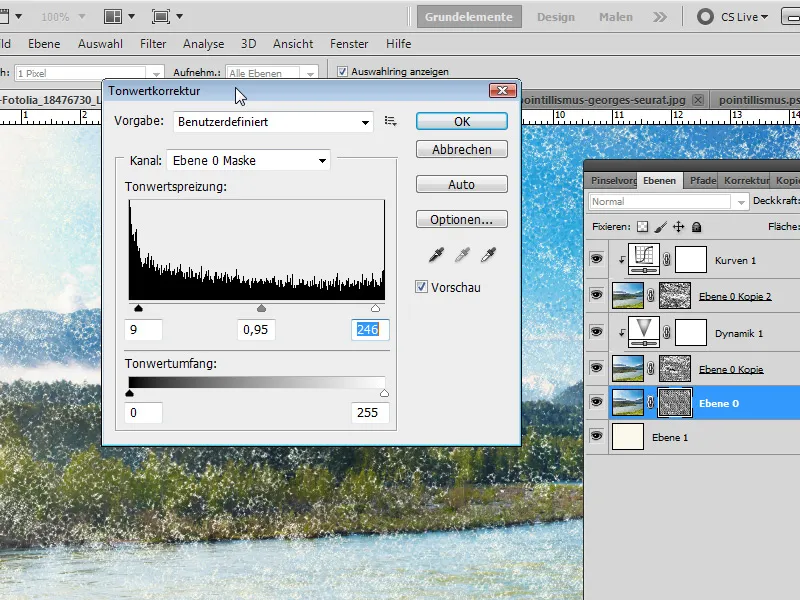Image resolution: width=800 pixels, height=600 pixels.
Task: Open the Ansicht menu
Action: tap(293, 44)
